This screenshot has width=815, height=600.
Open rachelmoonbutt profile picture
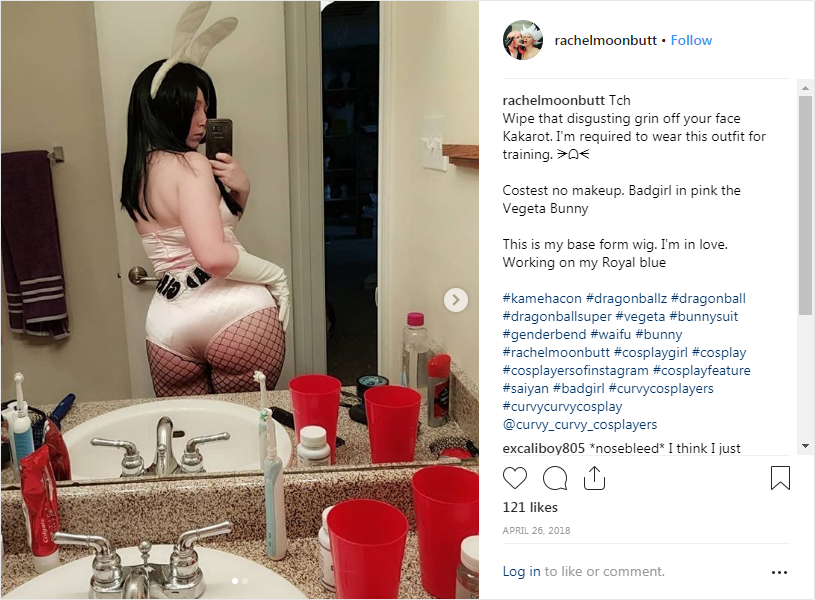(522, 40)
